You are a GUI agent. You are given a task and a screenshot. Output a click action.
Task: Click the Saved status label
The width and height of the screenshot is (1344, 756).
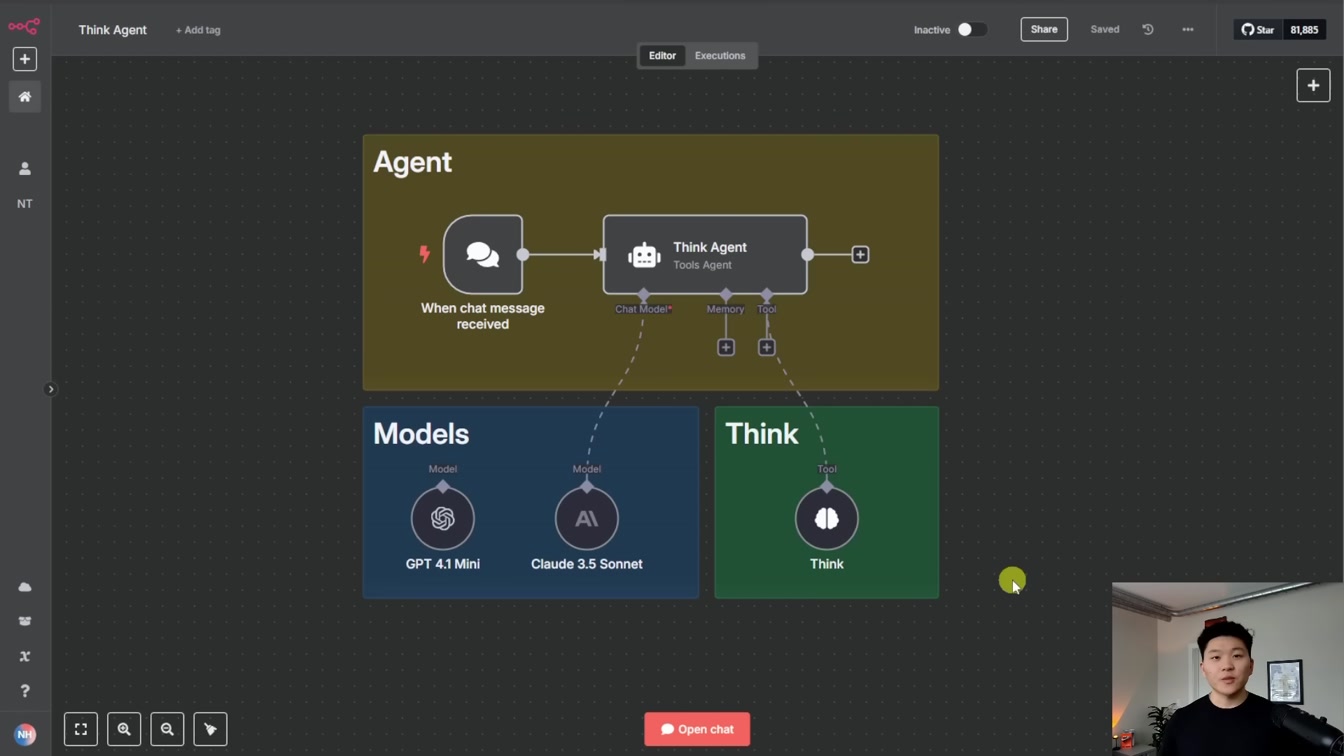[1105, 30]
